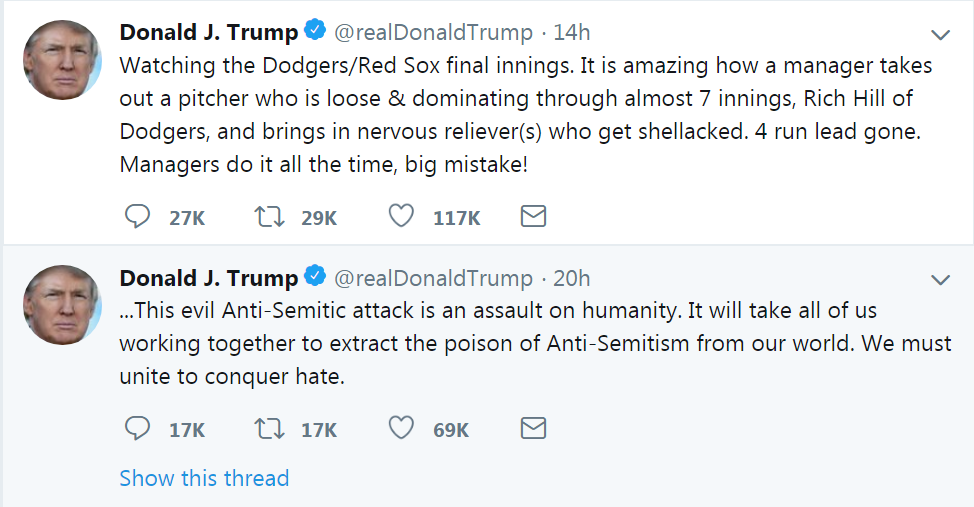
Task: Send the Dodgers tweet via direct message
Action: pos(533,217)
